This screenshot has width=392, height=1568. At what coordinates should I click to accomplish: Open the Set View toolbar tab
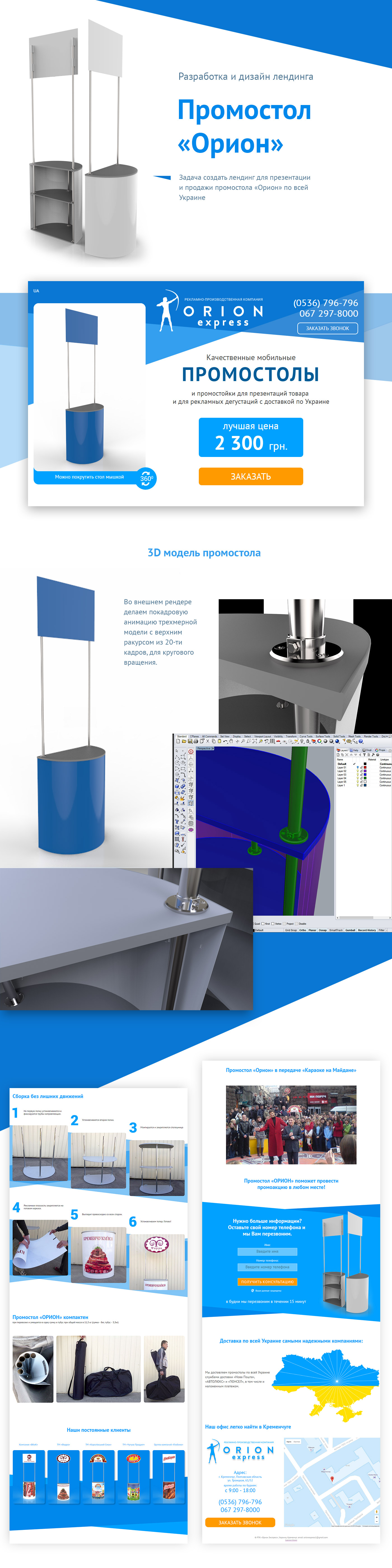coord(225,736)
